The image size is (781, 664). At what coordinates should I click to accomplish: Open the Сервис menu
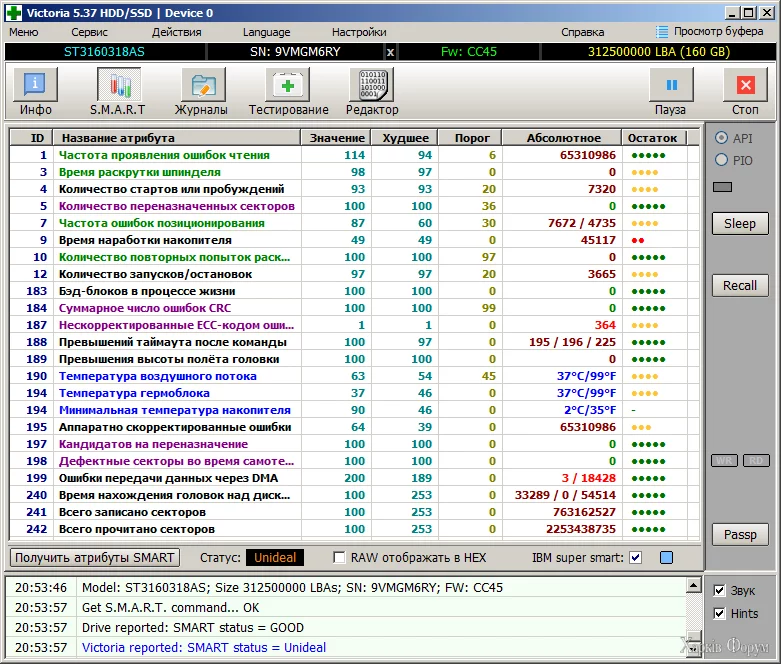[90, 32]
